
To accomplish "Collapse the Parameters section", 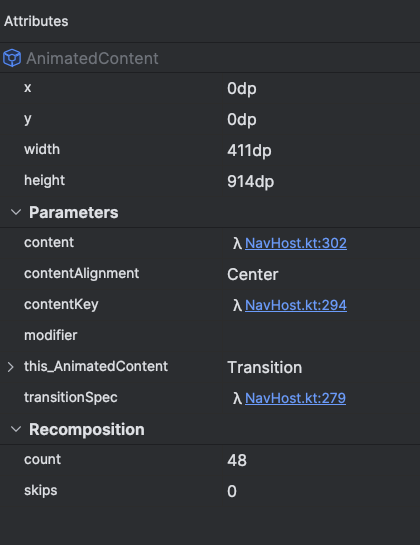I will (x=16, y=212).
